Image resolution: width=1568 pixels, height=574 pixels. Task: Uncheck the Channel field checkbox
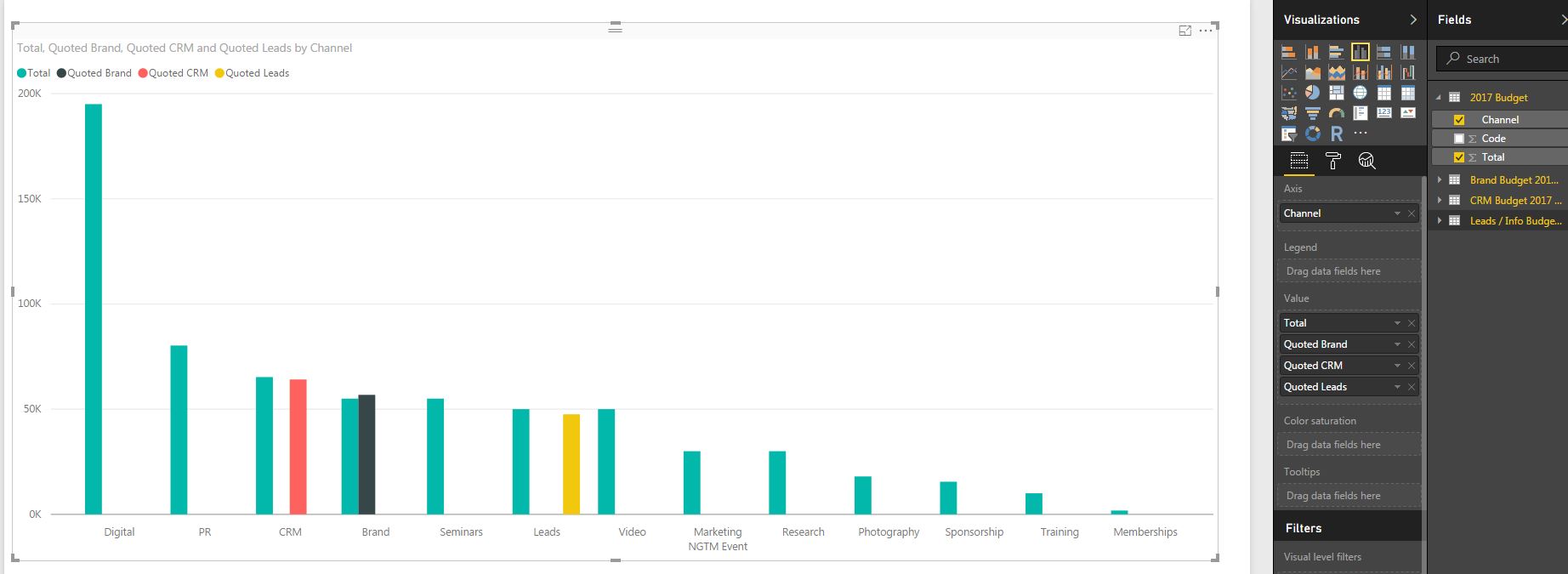[1459, 120]
